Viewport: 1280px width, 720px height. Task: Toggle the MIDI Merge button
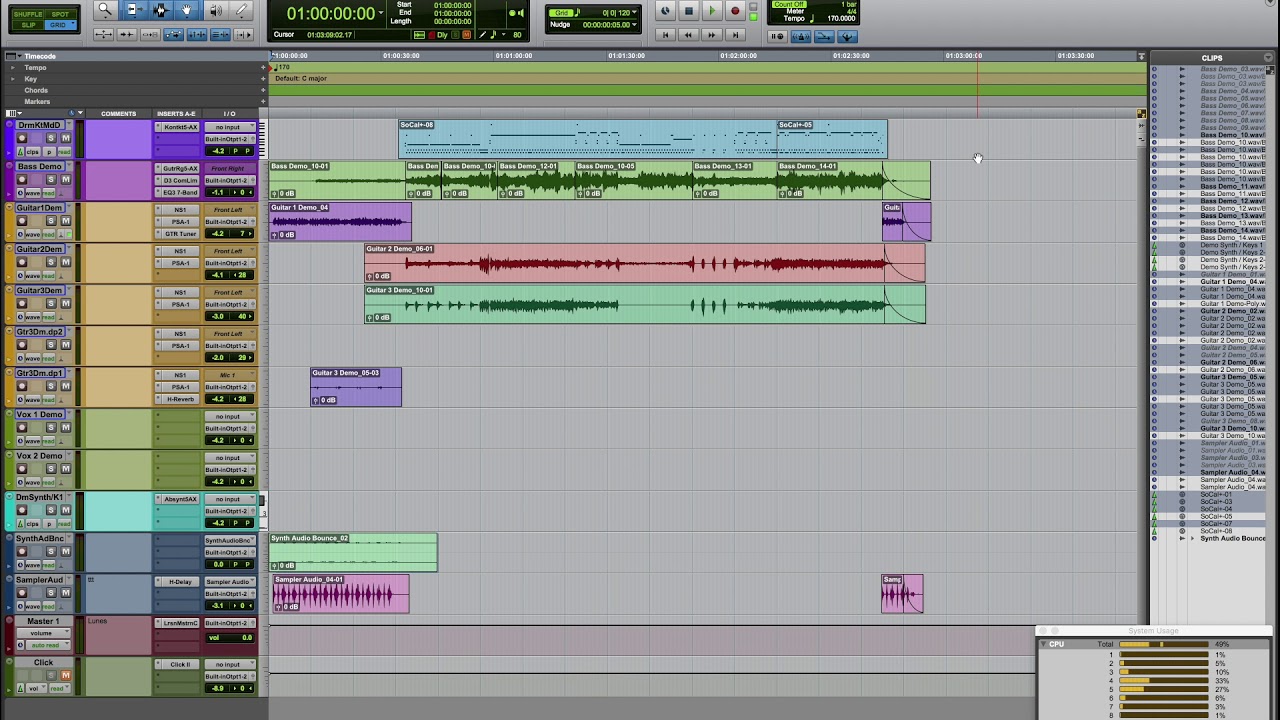tap(824, 36)
